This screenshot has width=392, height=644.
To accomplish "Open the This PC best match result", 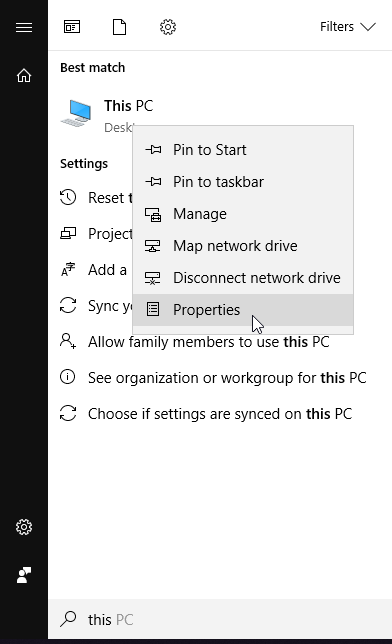I will coord(220,115).
